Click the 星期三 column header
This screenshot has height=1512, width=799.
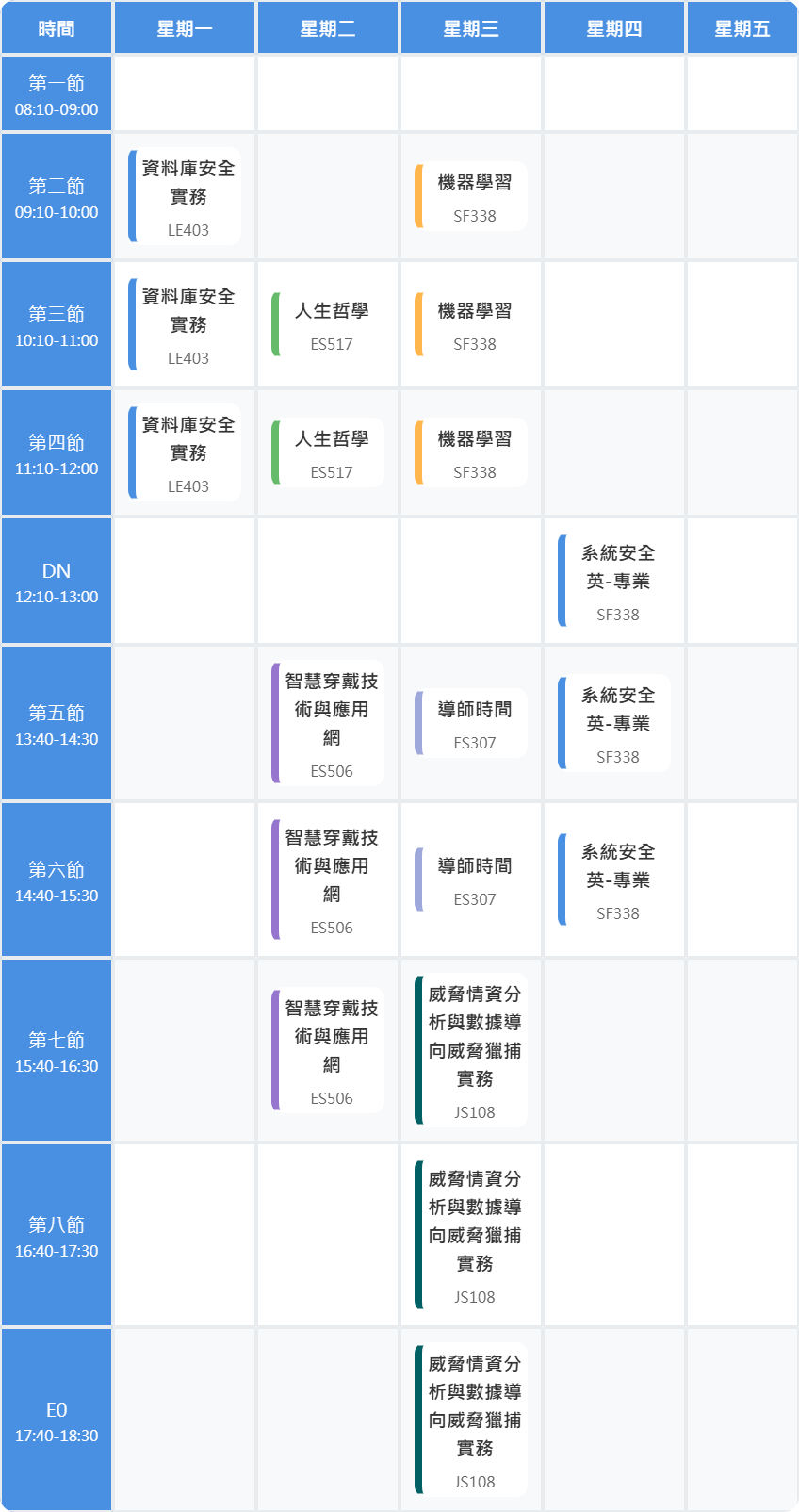click(471, 28)
